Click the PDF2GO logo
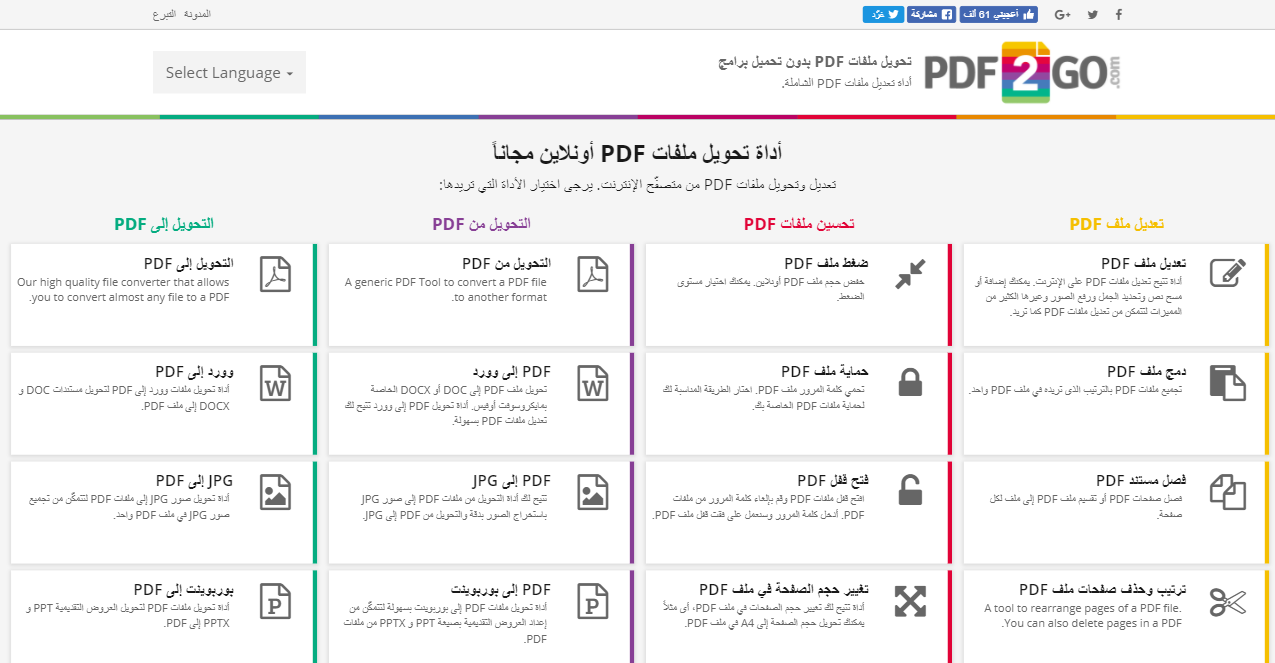 click(x=1021, y=72)
